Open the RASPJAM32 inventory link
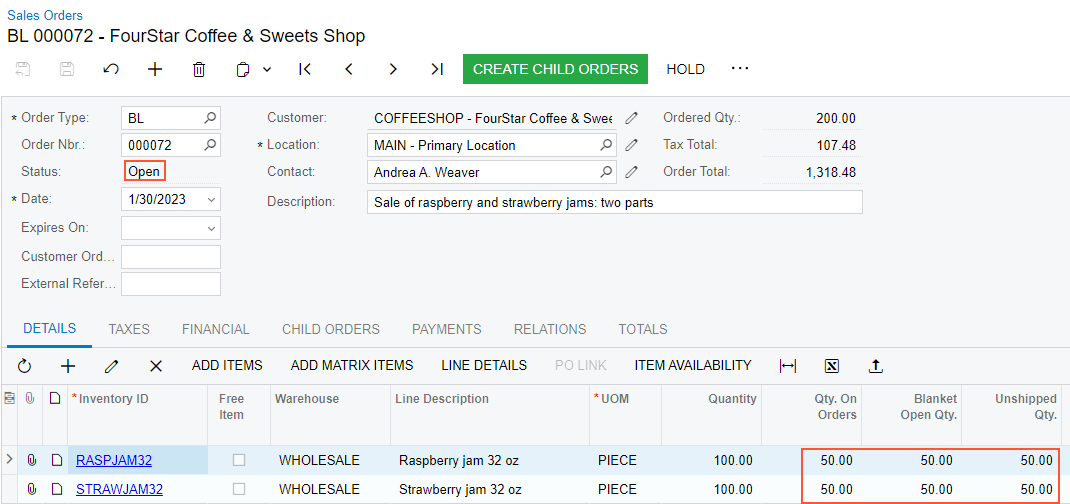Image resolution: width=1070 pixels, height=504 pixels. (114, 460)
